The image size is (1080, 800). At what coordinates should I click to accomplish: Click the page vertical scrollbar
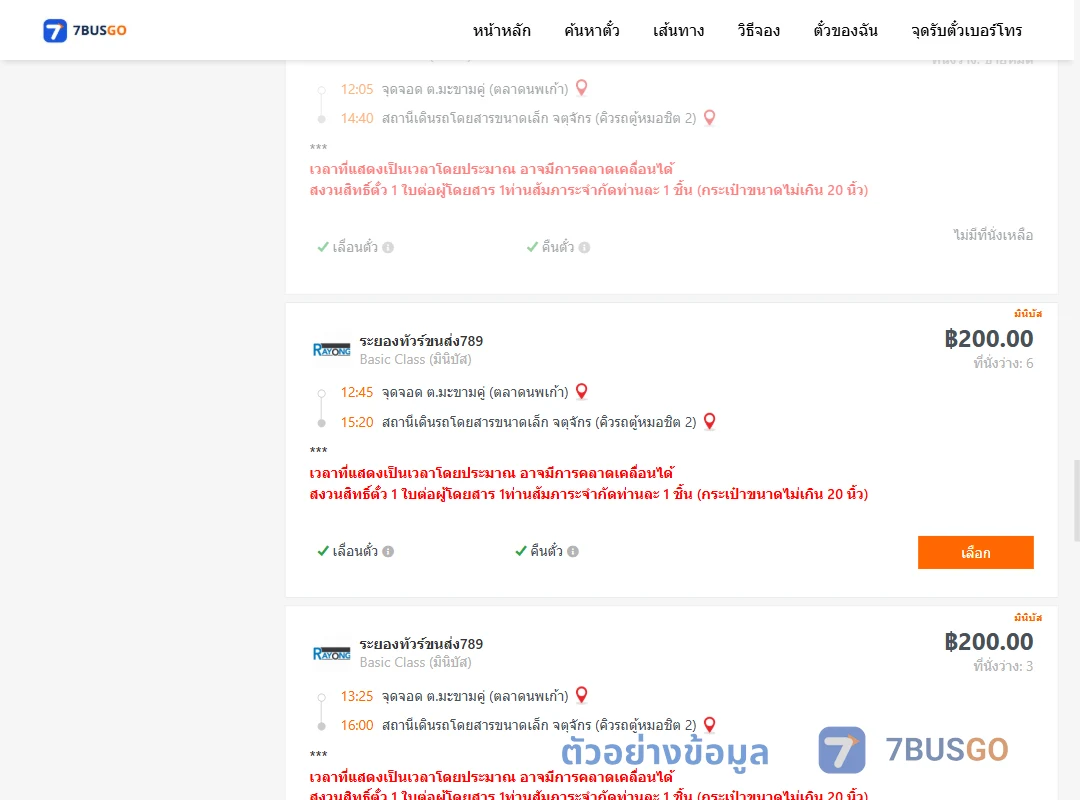point(1077,501)
